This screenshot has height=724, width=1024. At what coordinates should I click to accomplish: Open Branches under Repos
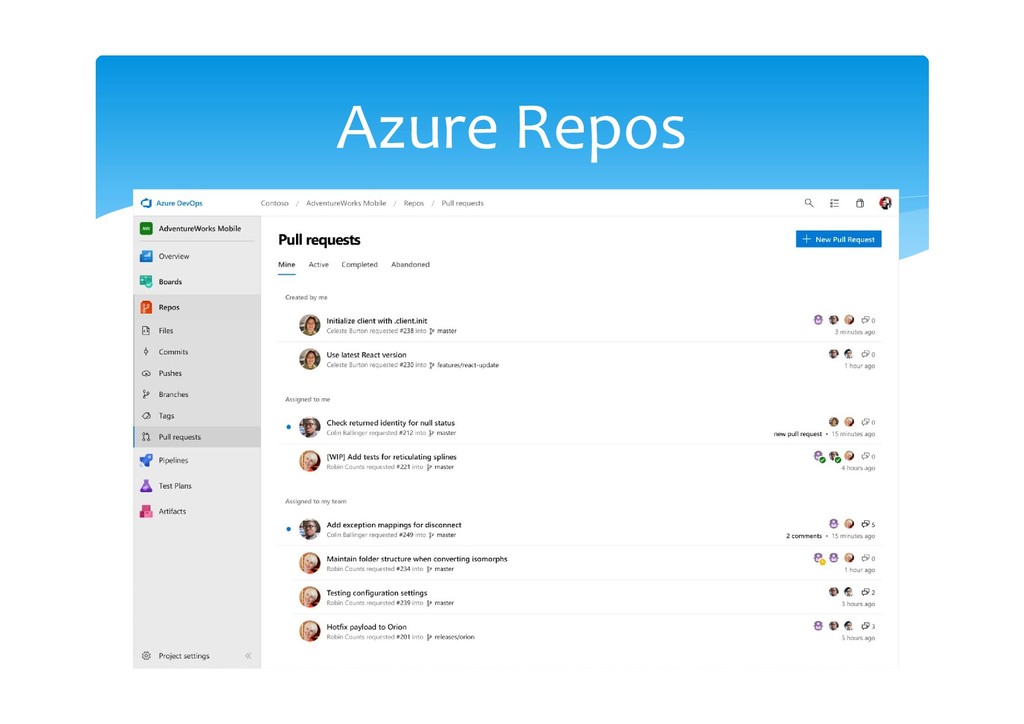[x=197, y=394]
